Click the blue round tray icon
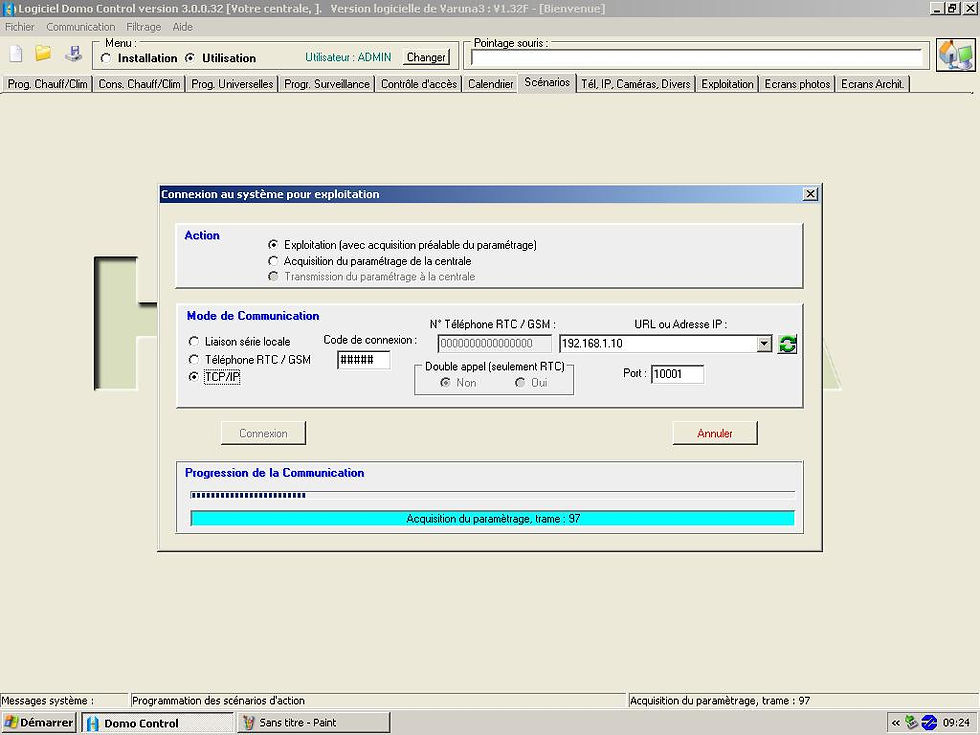This screenshot has width=980, height=735. pyautogui.click(x=929, y=722)
